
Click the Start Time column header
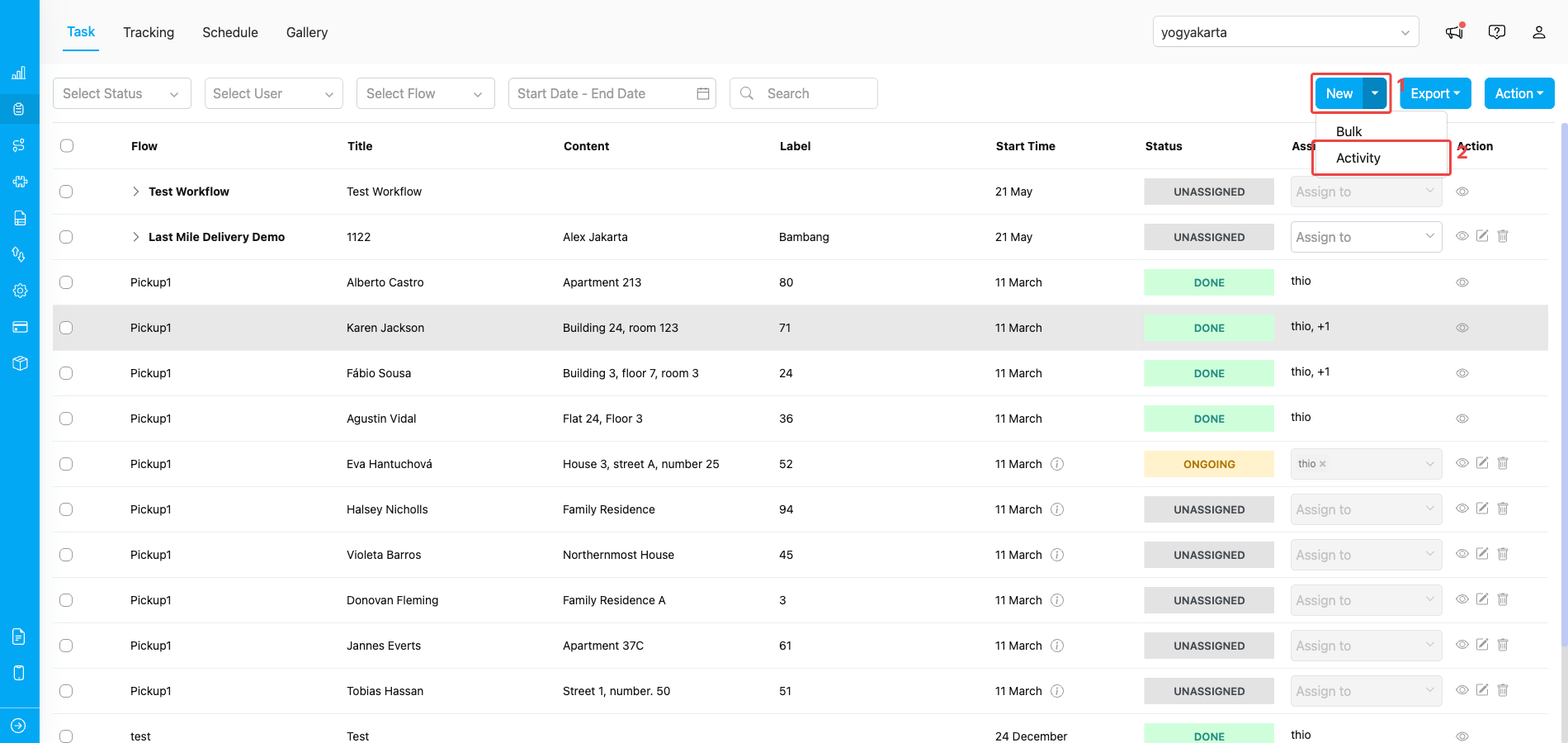1026,146
